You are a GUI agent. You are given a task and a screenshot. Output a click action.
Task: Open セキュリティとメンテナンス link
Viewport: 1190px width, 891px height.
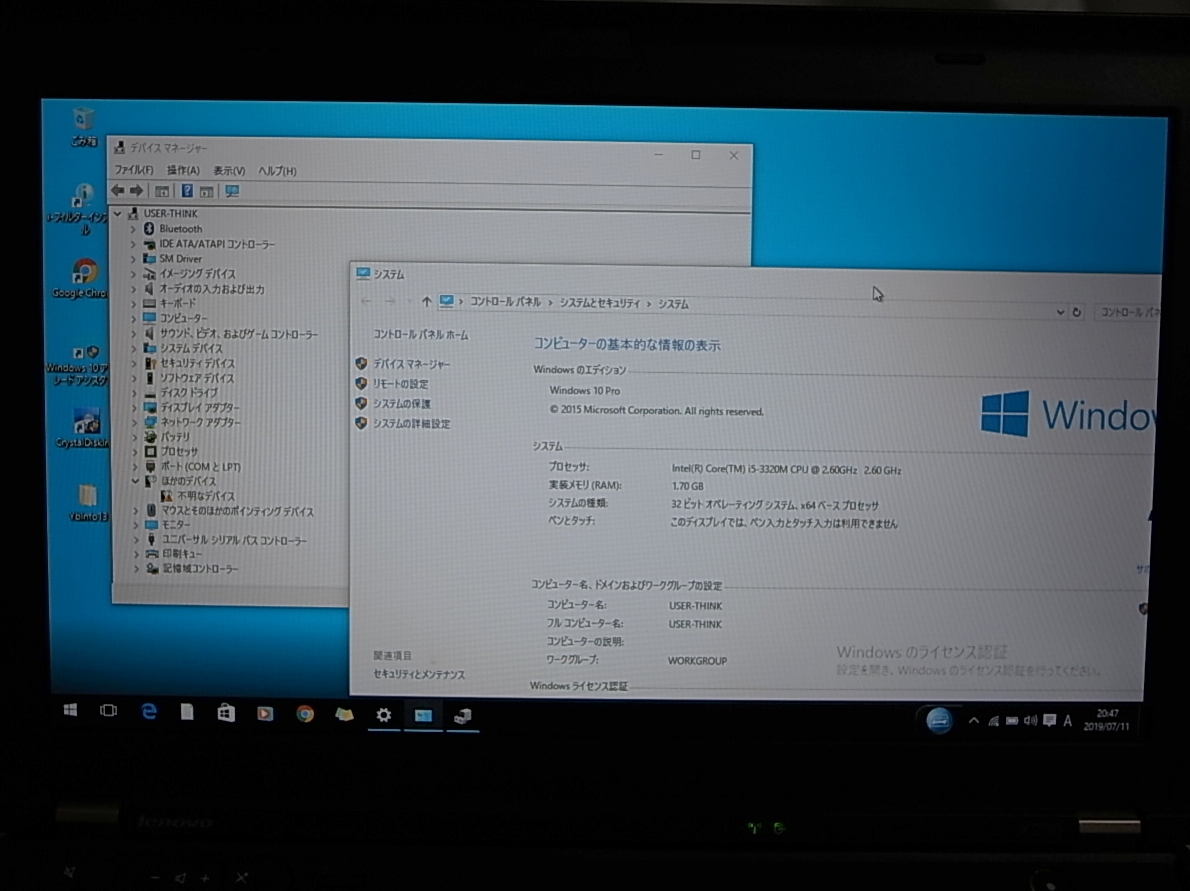point(419,674)
